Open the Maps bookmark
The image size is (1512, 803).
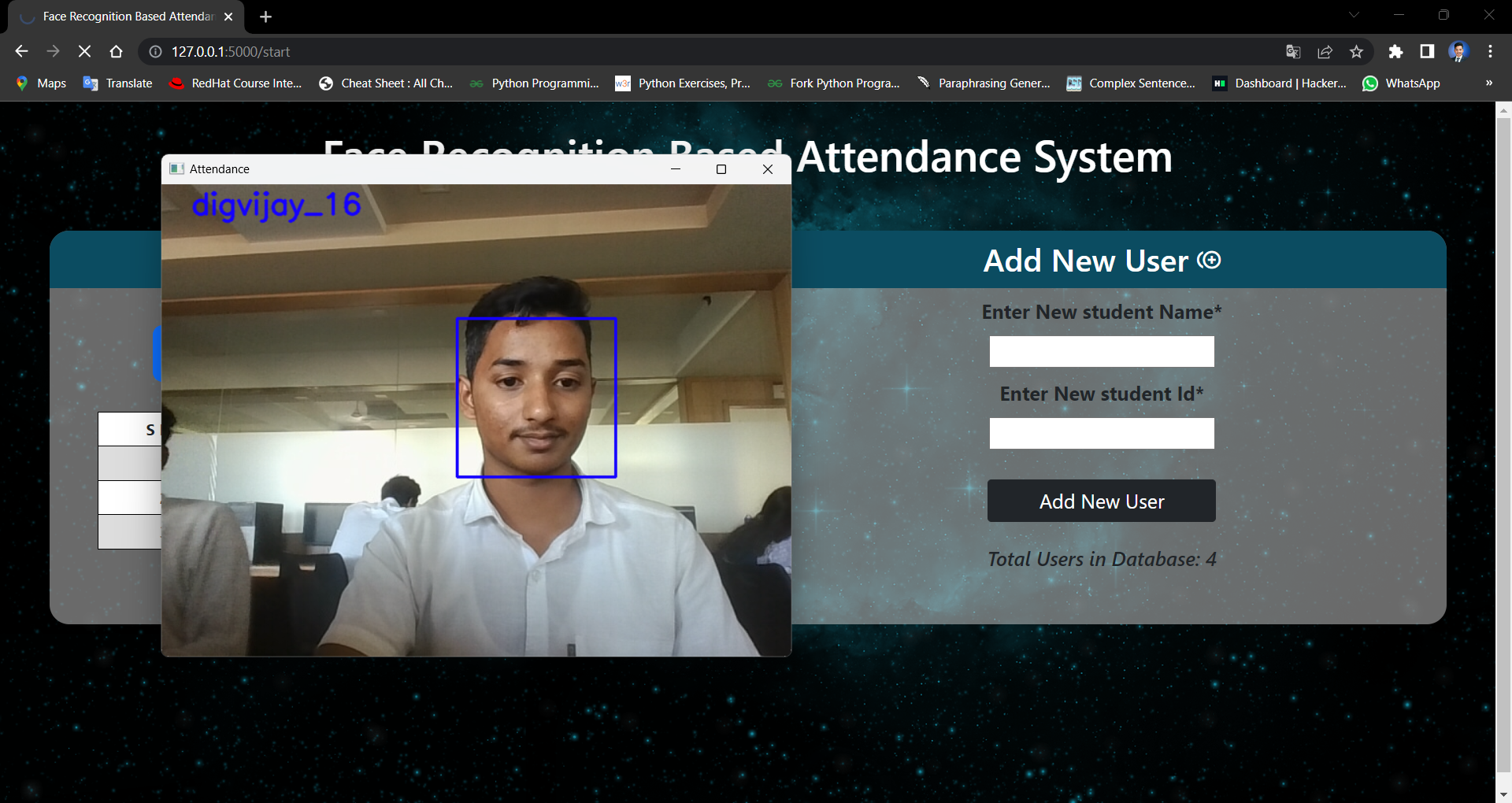[x=42, y=83]
